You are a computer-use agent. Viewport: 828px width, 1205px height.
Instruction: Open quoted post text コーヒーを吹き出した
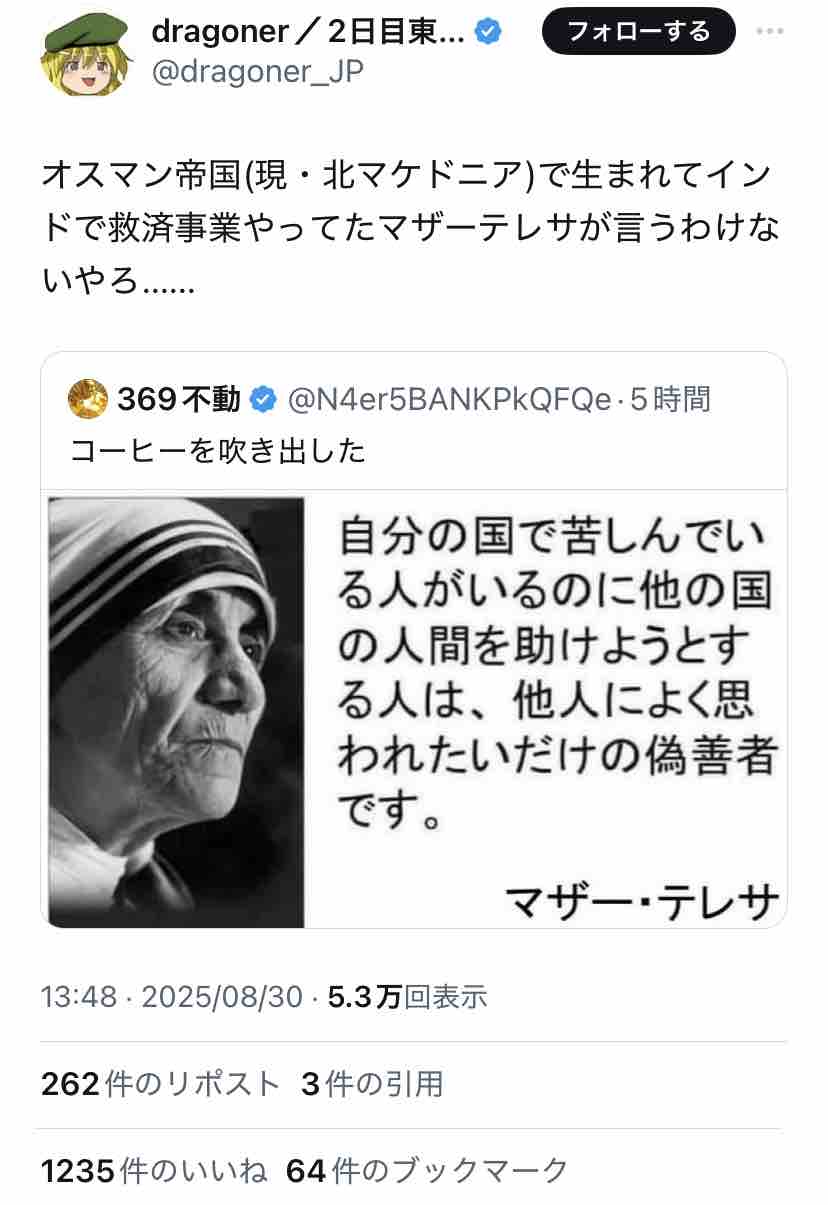218,451
